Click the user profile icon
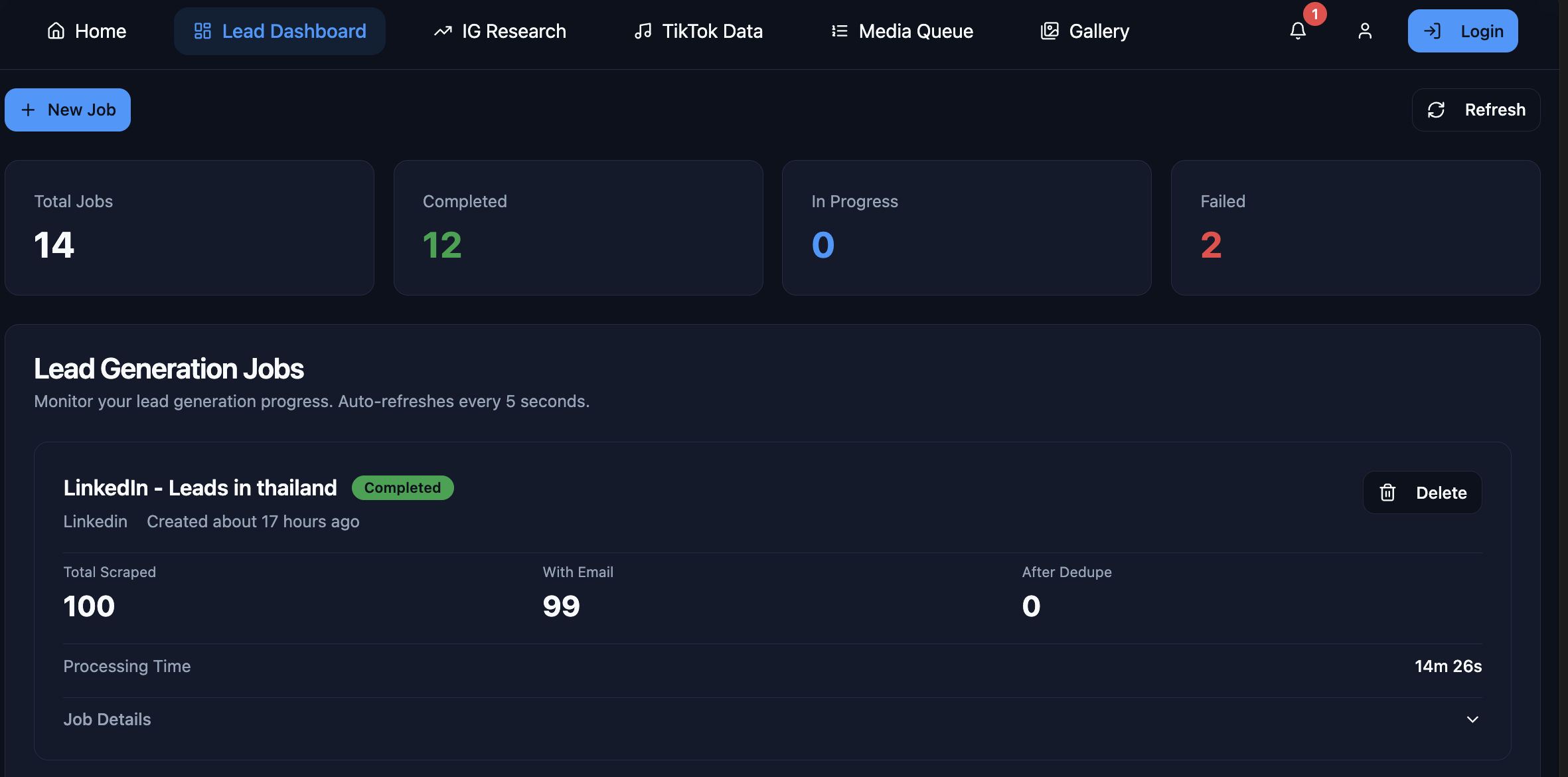This screenshot has height=777, width=1568. click(x=1365, y=31)
